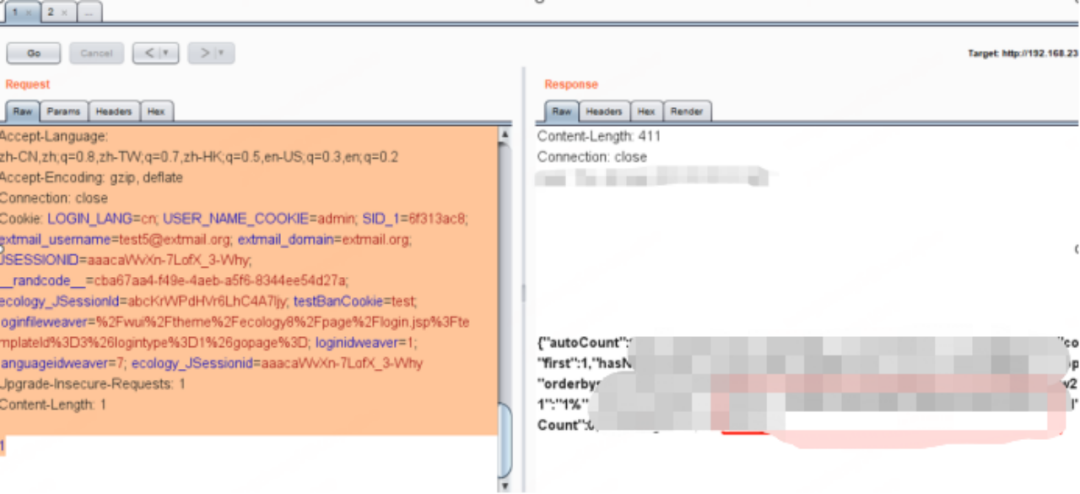Close Repeater tab 2
The width and height of the screenshot is (1080, 494).
pos(65,12)
